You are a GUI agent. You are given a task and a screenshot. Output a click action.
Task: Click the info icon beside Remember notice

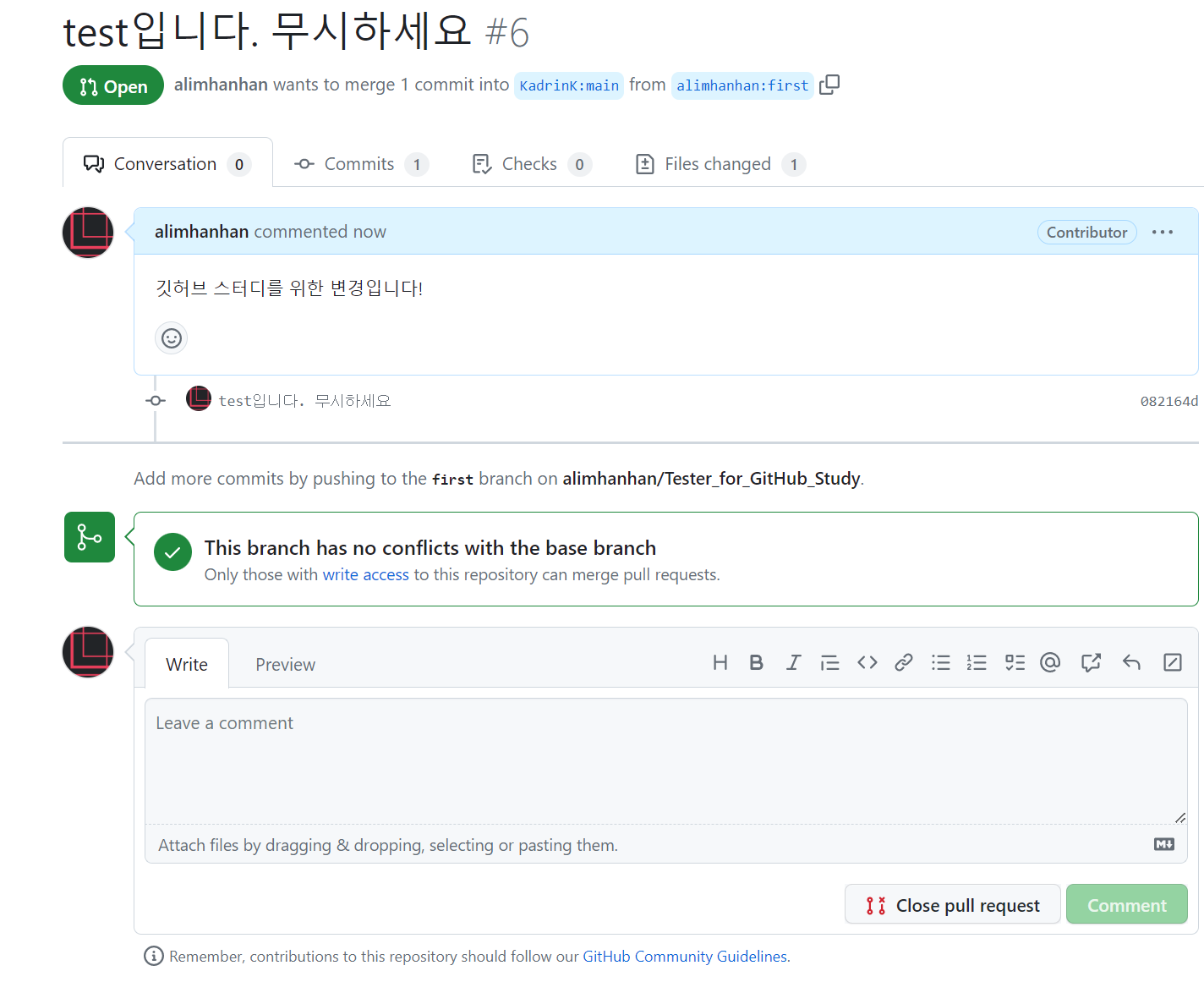[154, 956]
